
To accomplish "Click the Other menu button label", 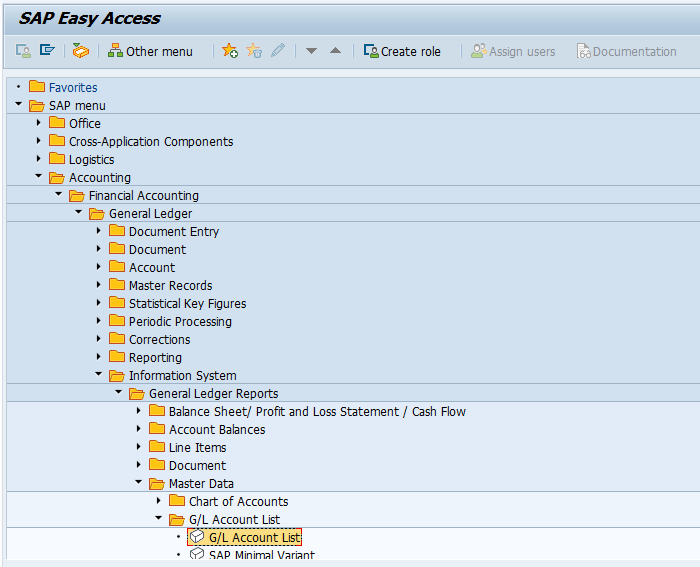I will pyautogui.click(x=159, y=52).
